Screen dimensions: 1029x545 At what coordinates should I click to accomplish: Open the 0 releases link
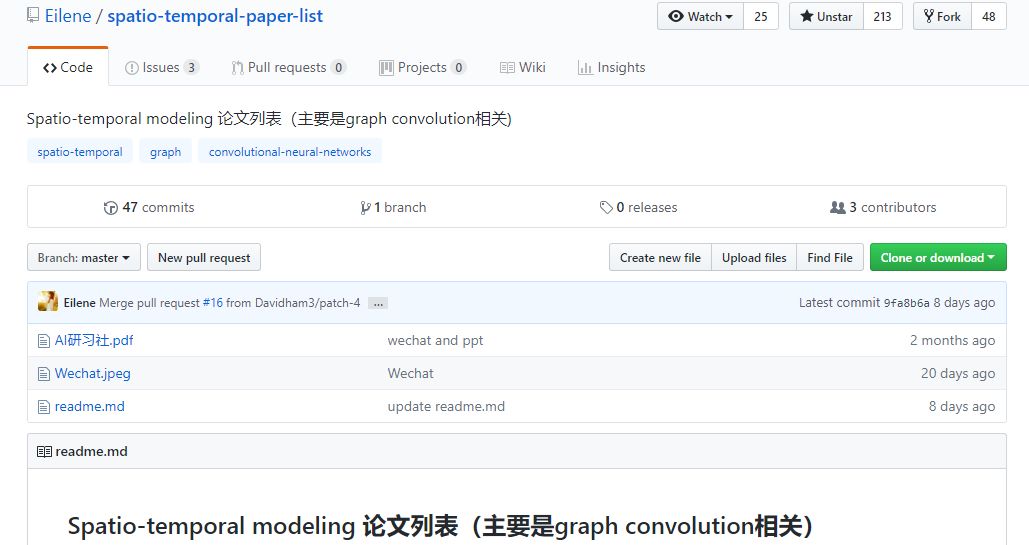tap(639, 207)
